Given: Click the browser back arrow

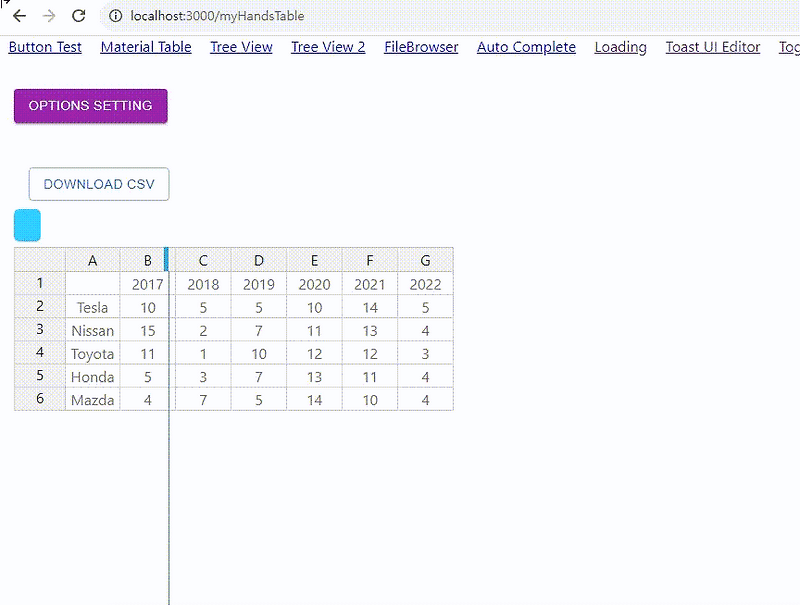Looking at the screenshot, I should tap(20, 16).
